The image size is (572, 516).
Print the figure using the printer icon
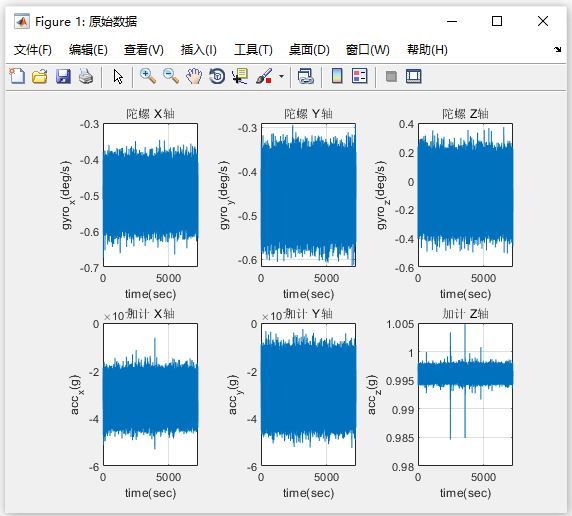click(x=86, y=77)
